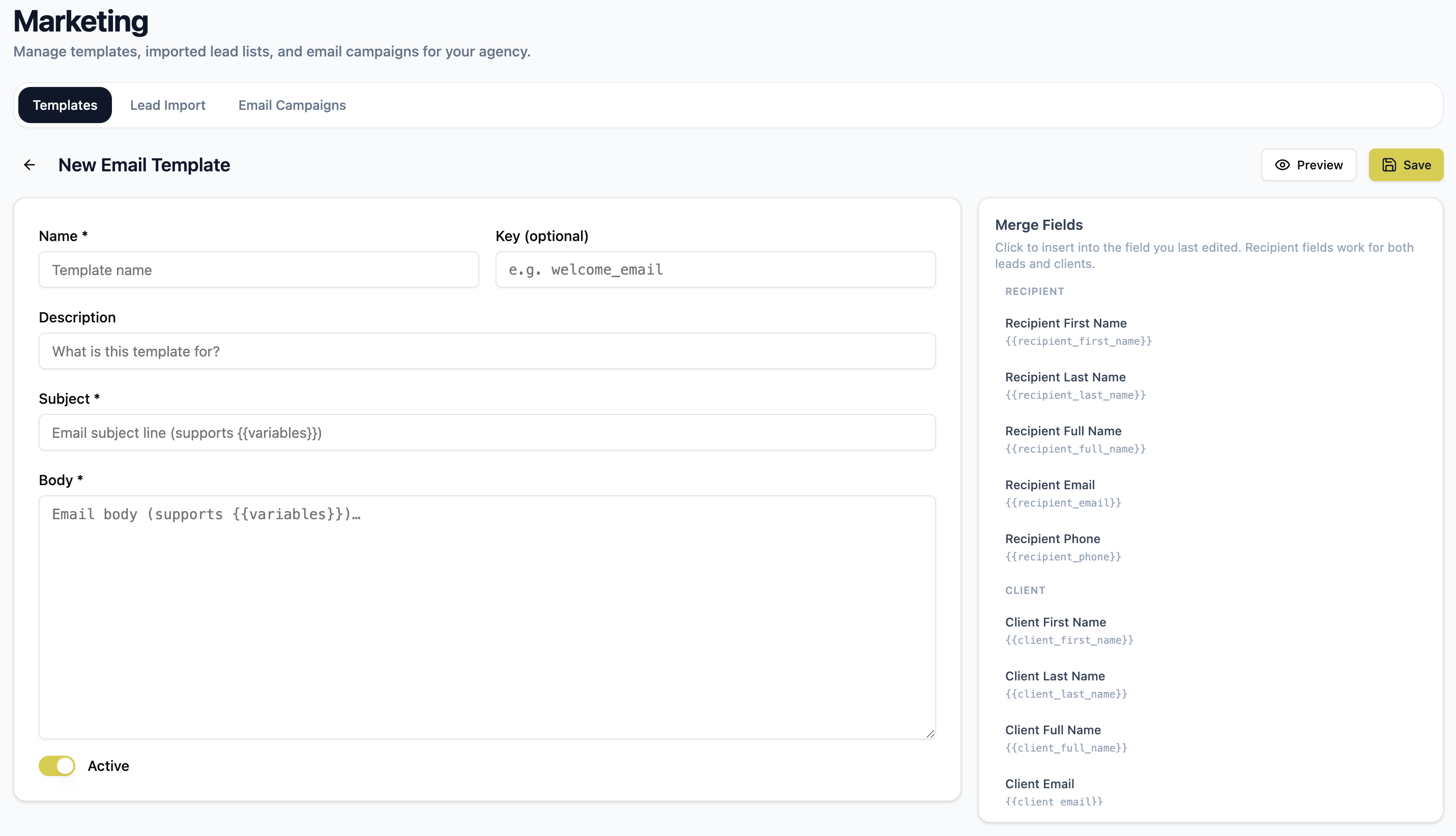
Task: Focus the Template name input
Action: pos(258,270)
